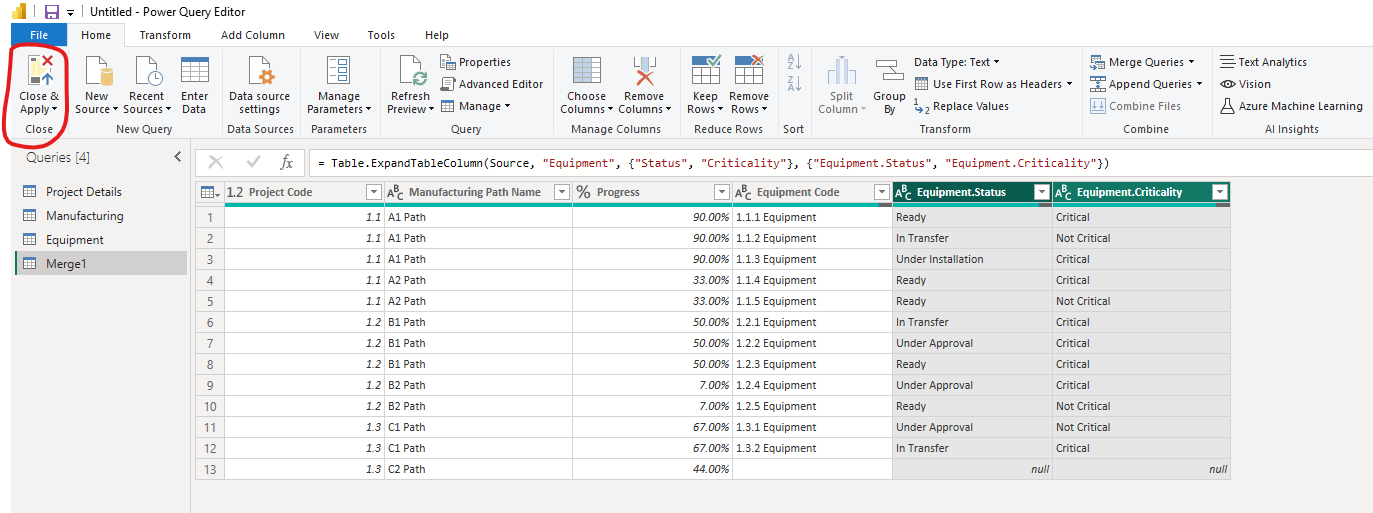
Task: Open Vision AI insight
Action: click(1246, 84)
